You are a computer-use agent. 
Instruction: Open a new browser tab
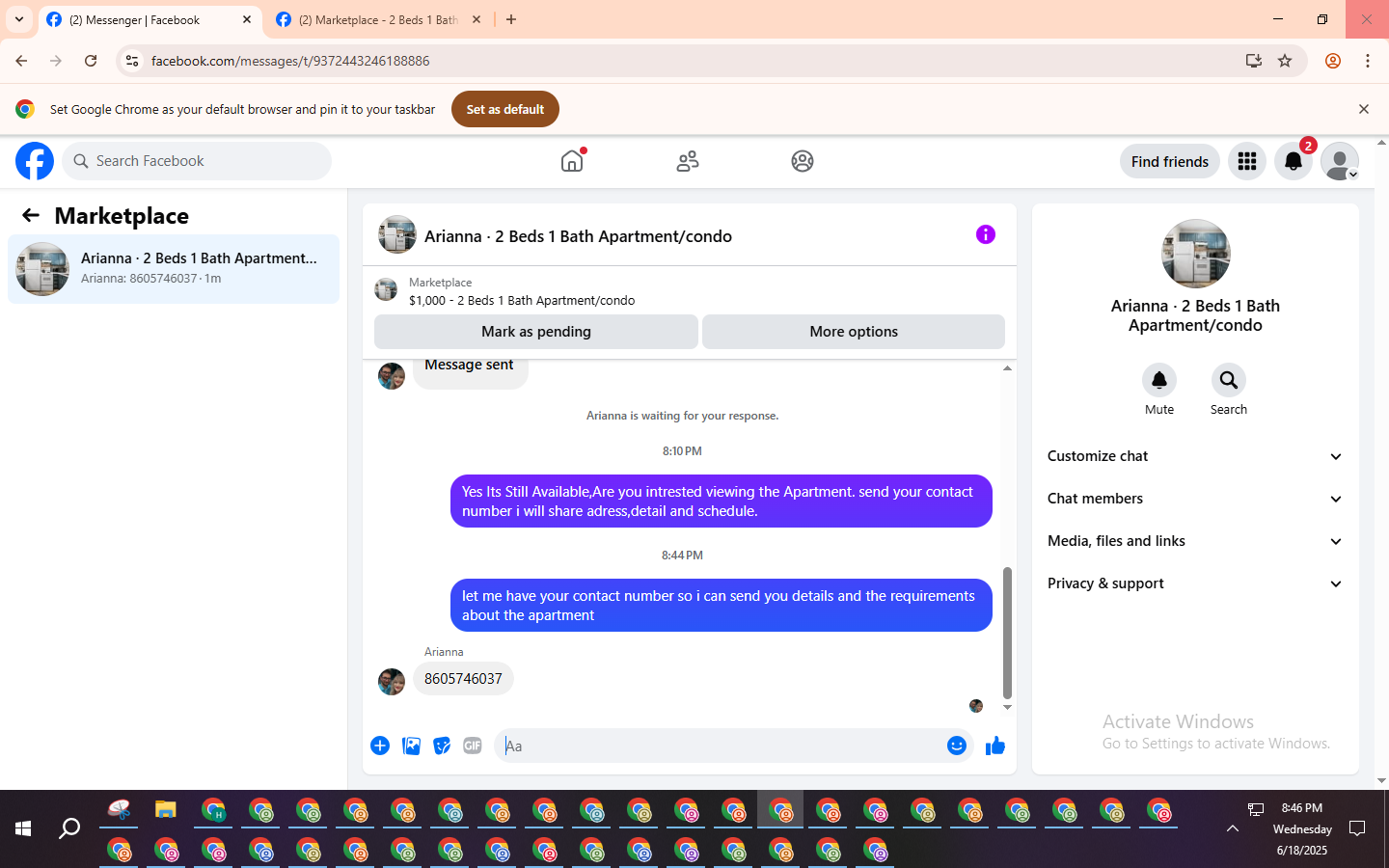[x=511, y=19]
